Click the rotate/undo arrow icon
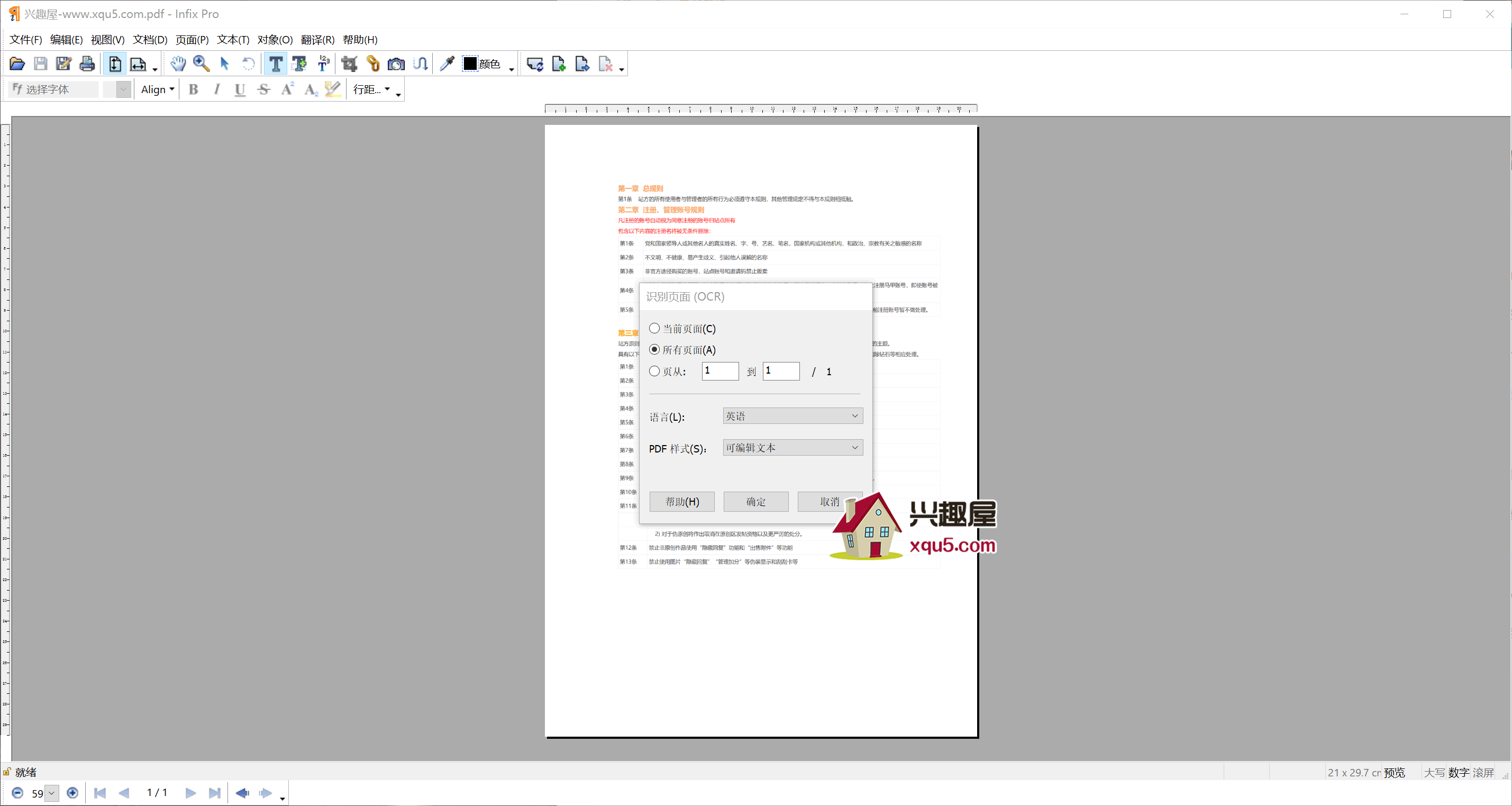The height and width of the screenshot is (806, 1512). (248, 64)
